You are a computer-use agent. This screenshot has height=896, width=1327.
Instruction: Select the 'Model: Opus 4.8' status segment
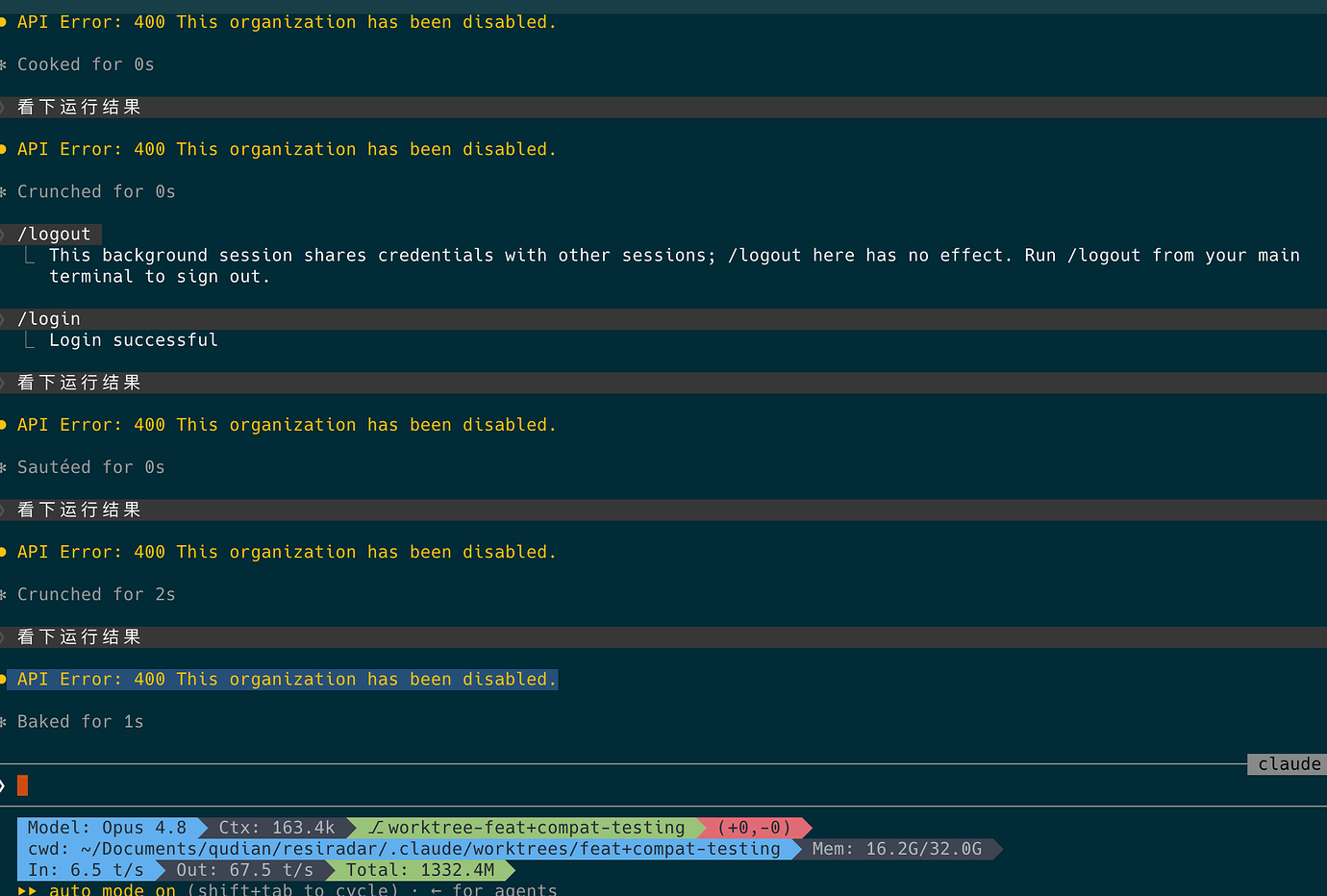[107, 828]
